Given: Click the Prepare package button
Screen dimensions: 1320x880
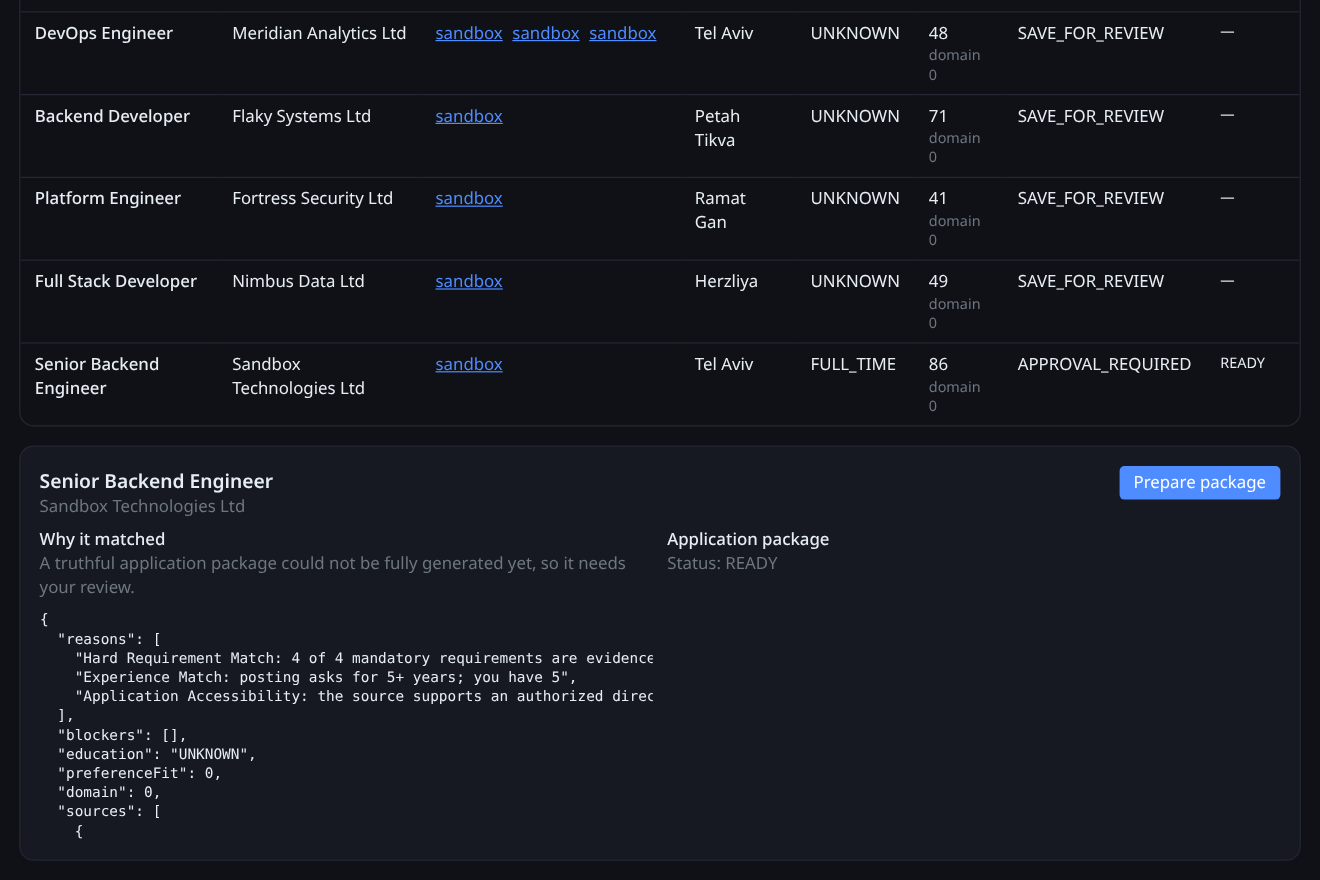Looking at the screenshot, I should click(1199, 482).
